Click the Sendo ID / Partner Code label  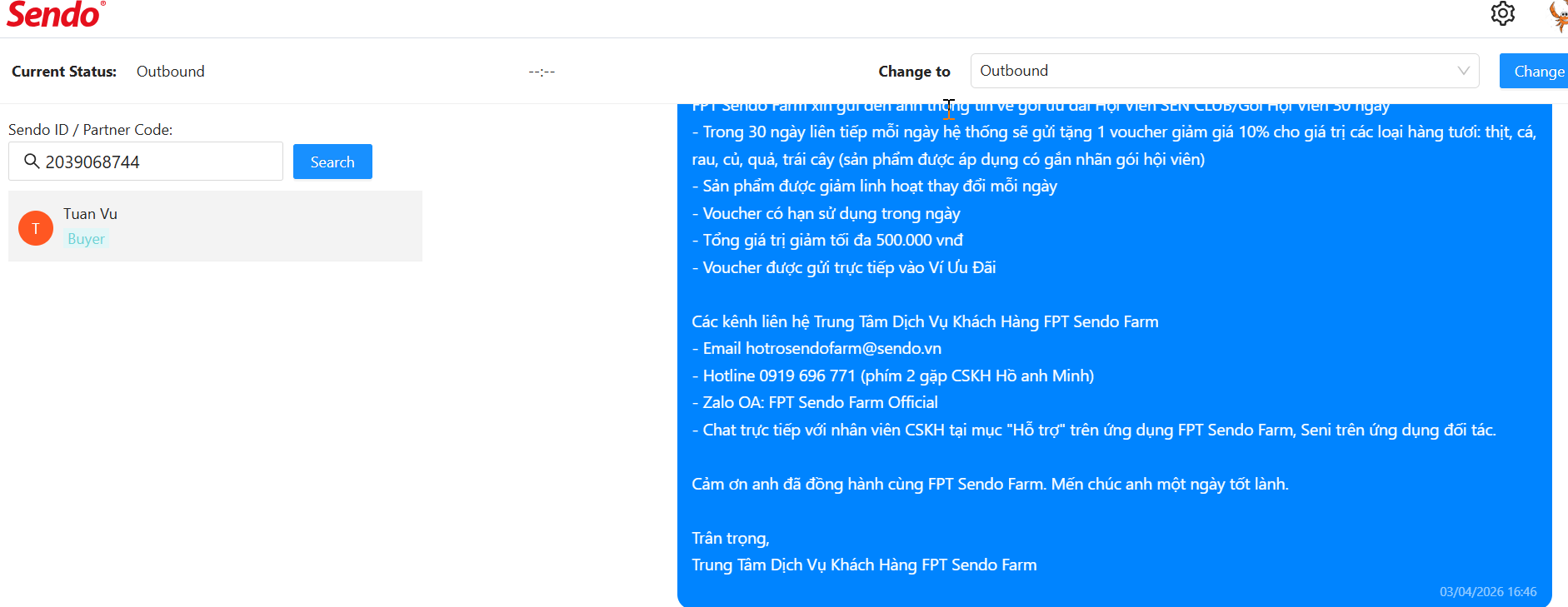click(91, 130)
